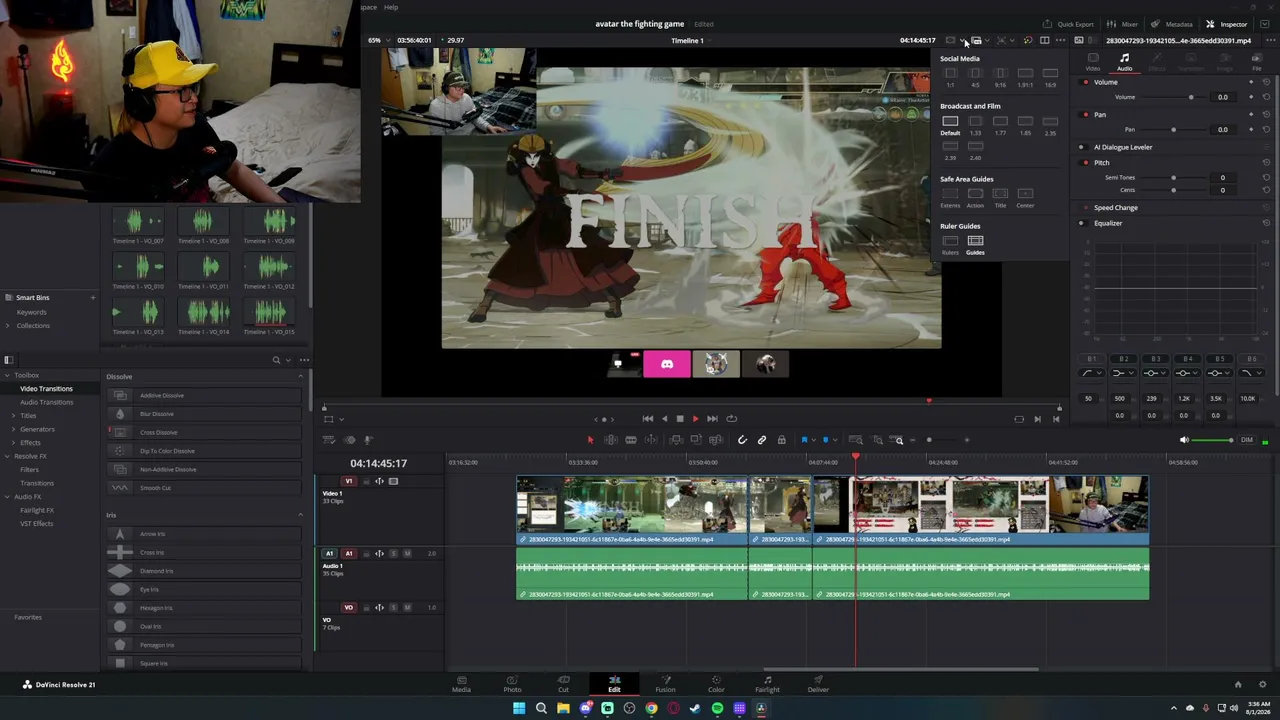This screenshot has height=720, width=1280.
Task: Choose the 2.35 film aspect guide
Action: pyautogui.click(x=1050, y=125)
